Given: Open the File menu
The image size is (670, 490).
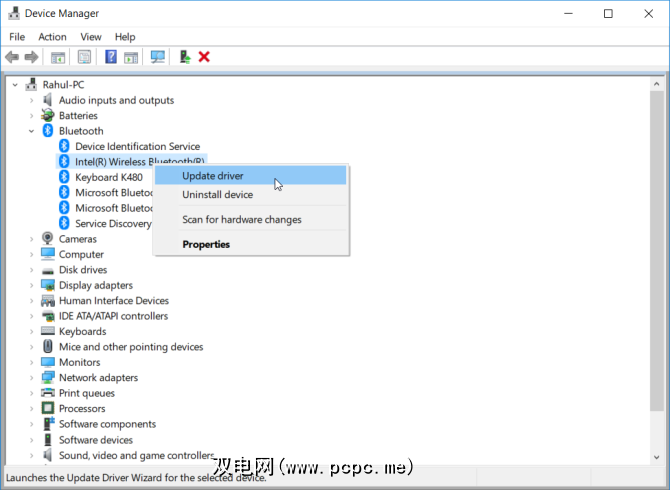Looking at the screenshot, I should pos(17,37).
